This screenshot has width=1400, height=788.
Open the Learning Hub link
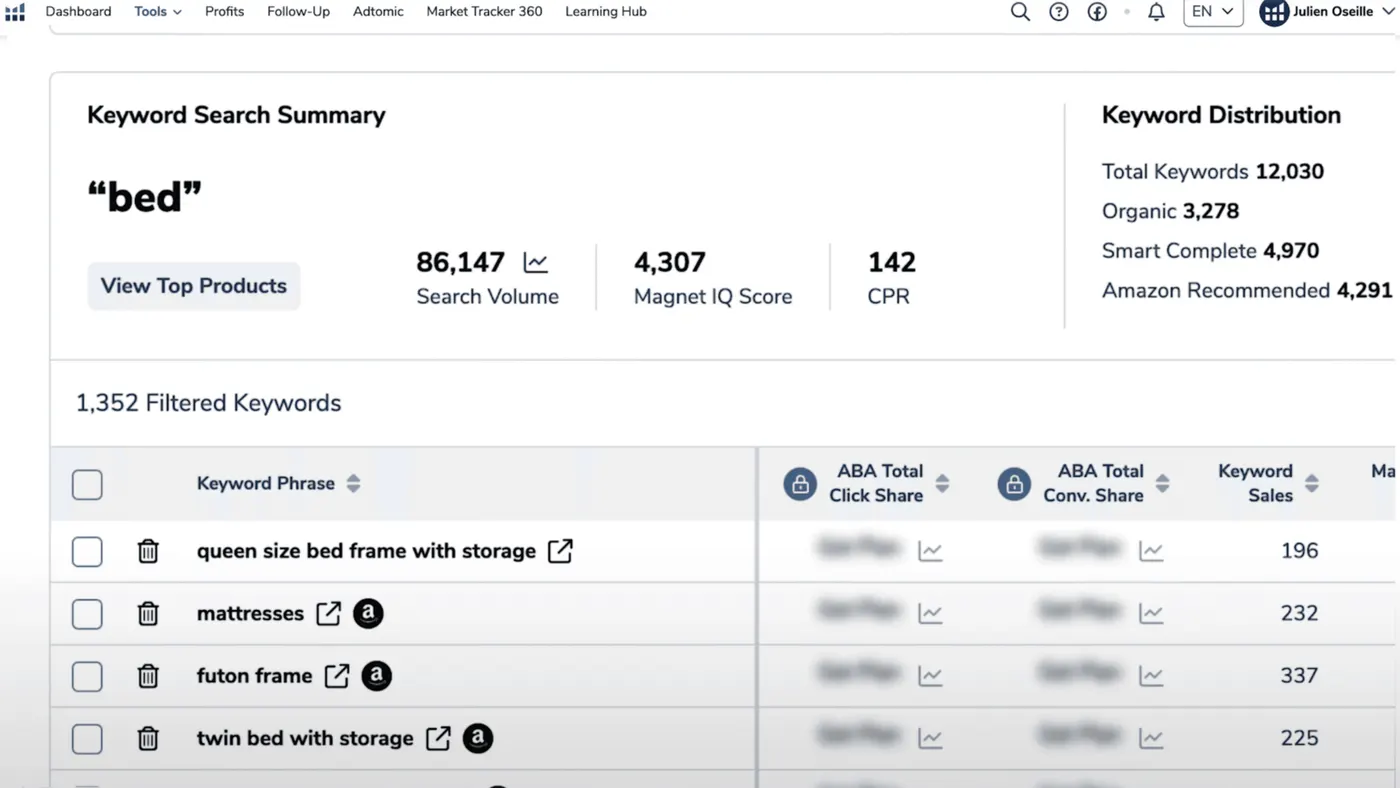(x=606, y=12)
